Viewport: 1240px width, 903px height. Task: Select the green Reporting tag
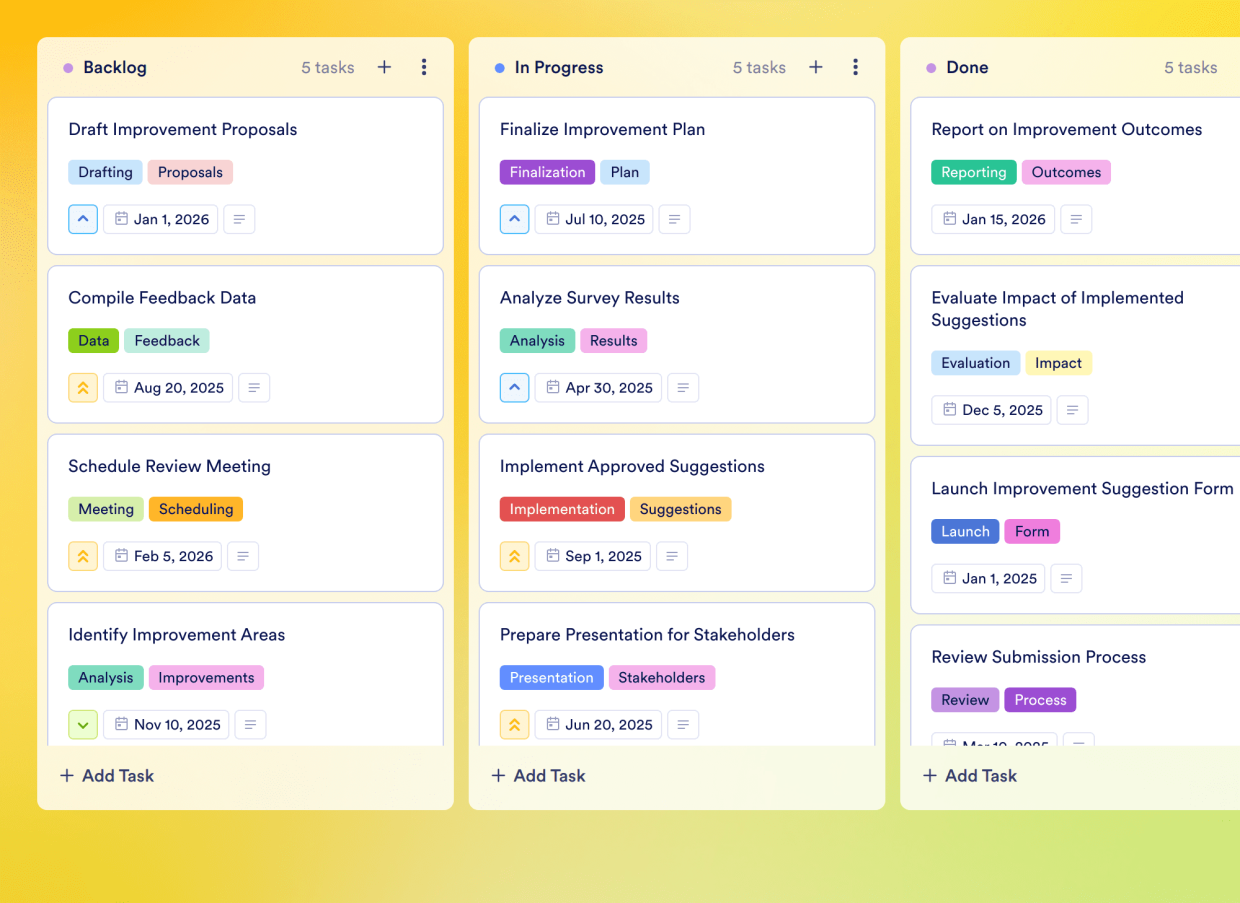point(973,172)
